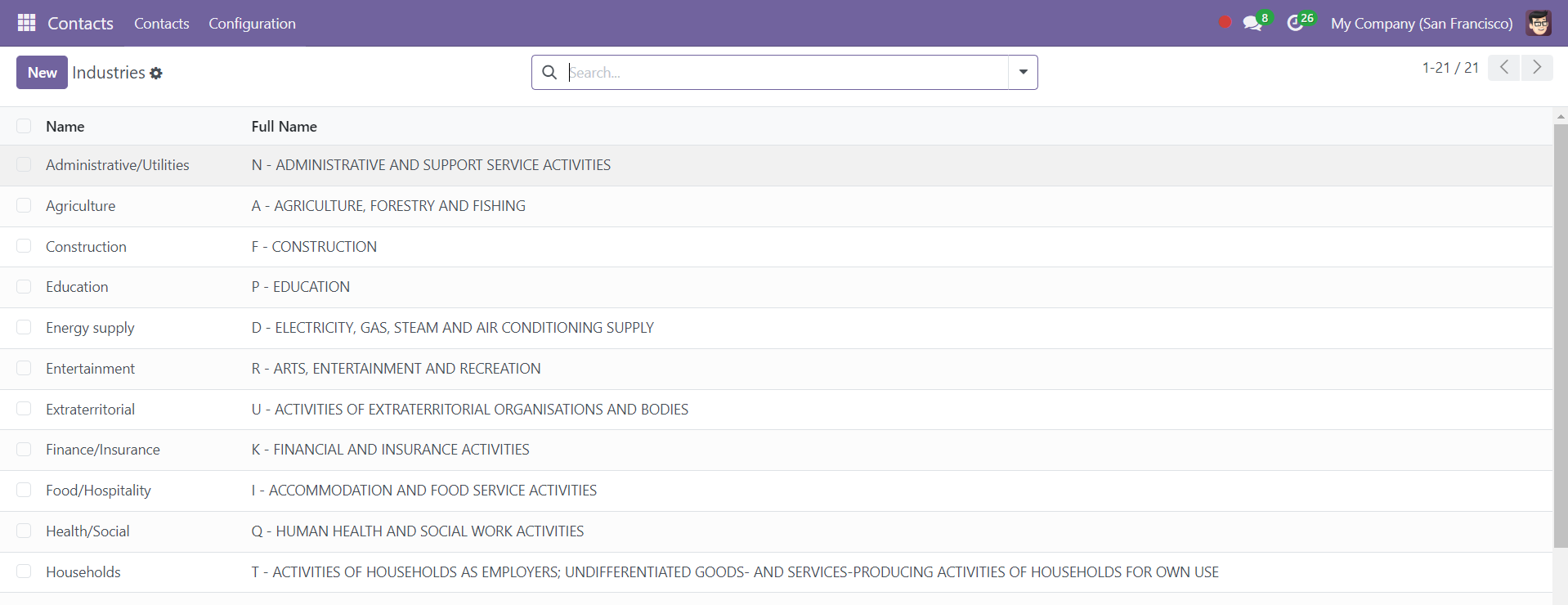Open the user avatar menu
Image resolution: width=1568 pixels, height=605 pixels.
pyautogui.click(x=1539, y=23)
